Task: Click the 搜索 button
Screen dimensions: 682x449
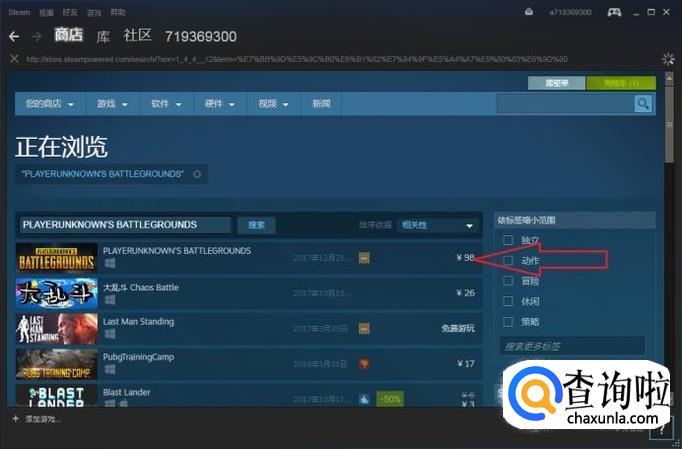Action: click(256, 225)
